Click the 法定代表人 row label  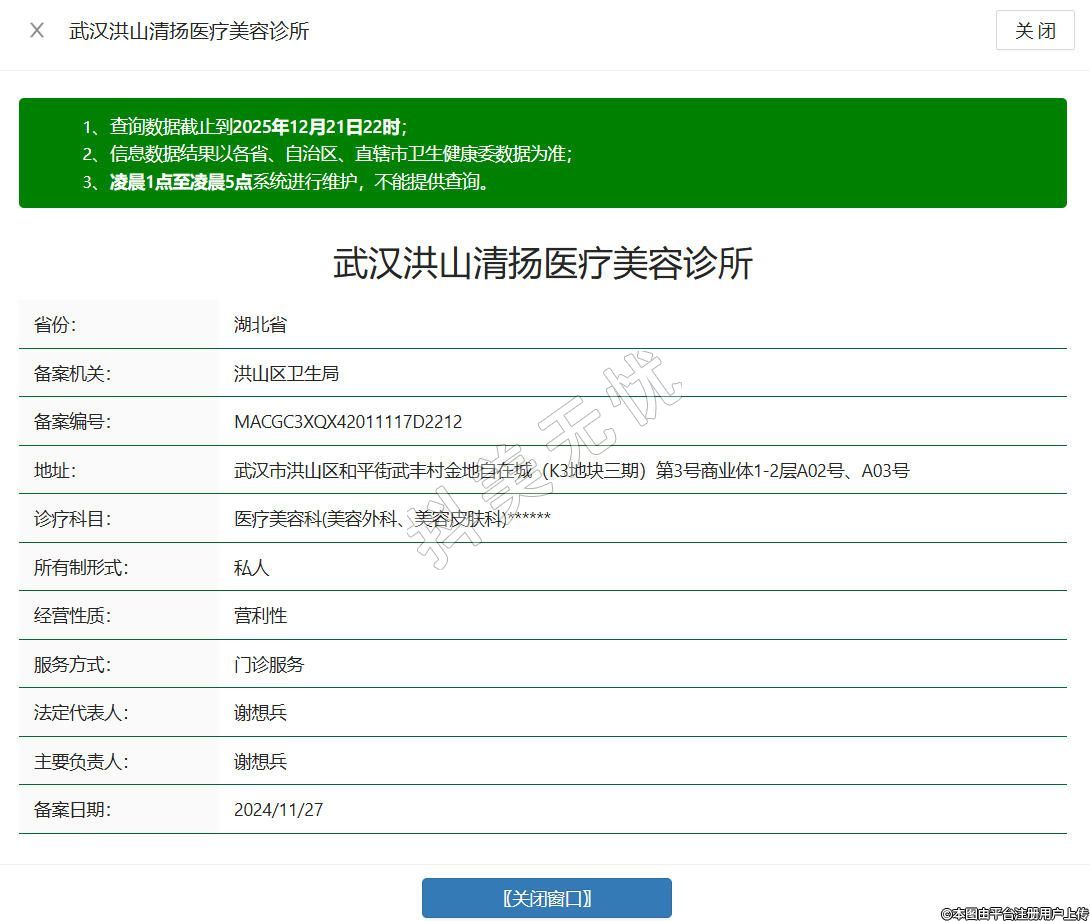pyautogui.click(x=81, y=713)
